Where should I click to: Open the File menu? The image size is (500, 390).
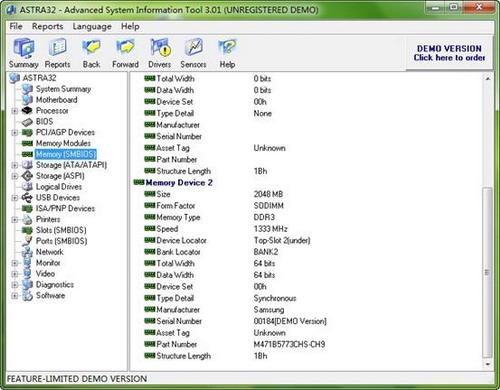16,26
